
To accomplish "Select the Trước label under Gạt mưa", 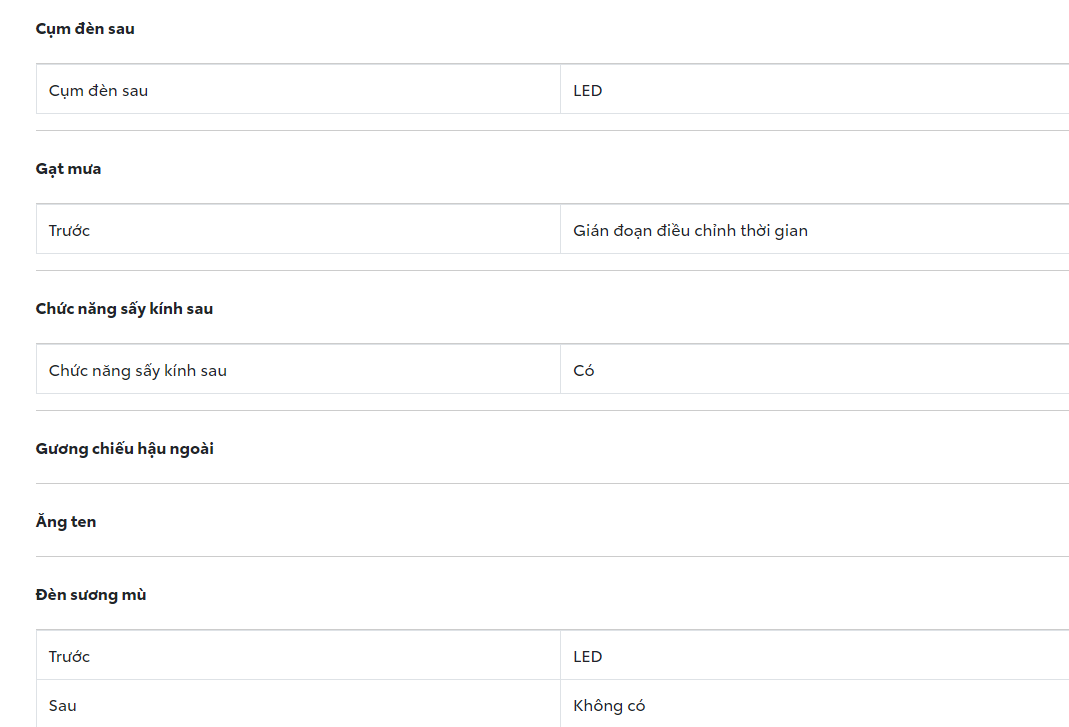I will pyautogui.click(x=69, y=231).
